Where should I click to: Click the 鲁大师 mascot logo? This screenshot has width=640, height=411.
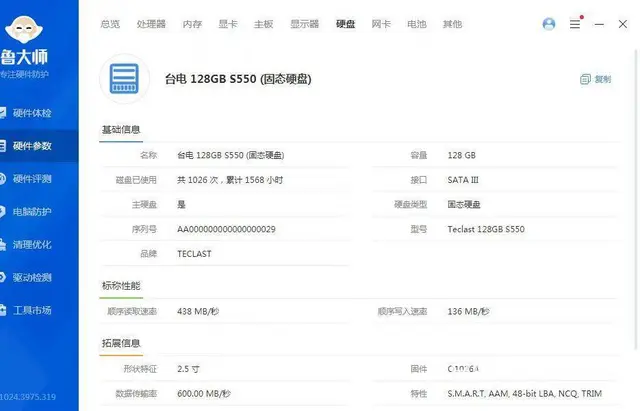(x=24, y=29)
